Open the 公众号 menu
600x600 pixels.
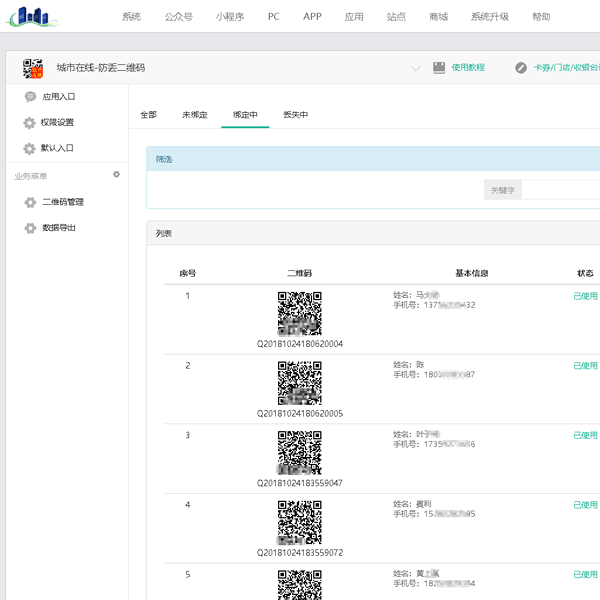pyautogui.click(x=179, y=17)
